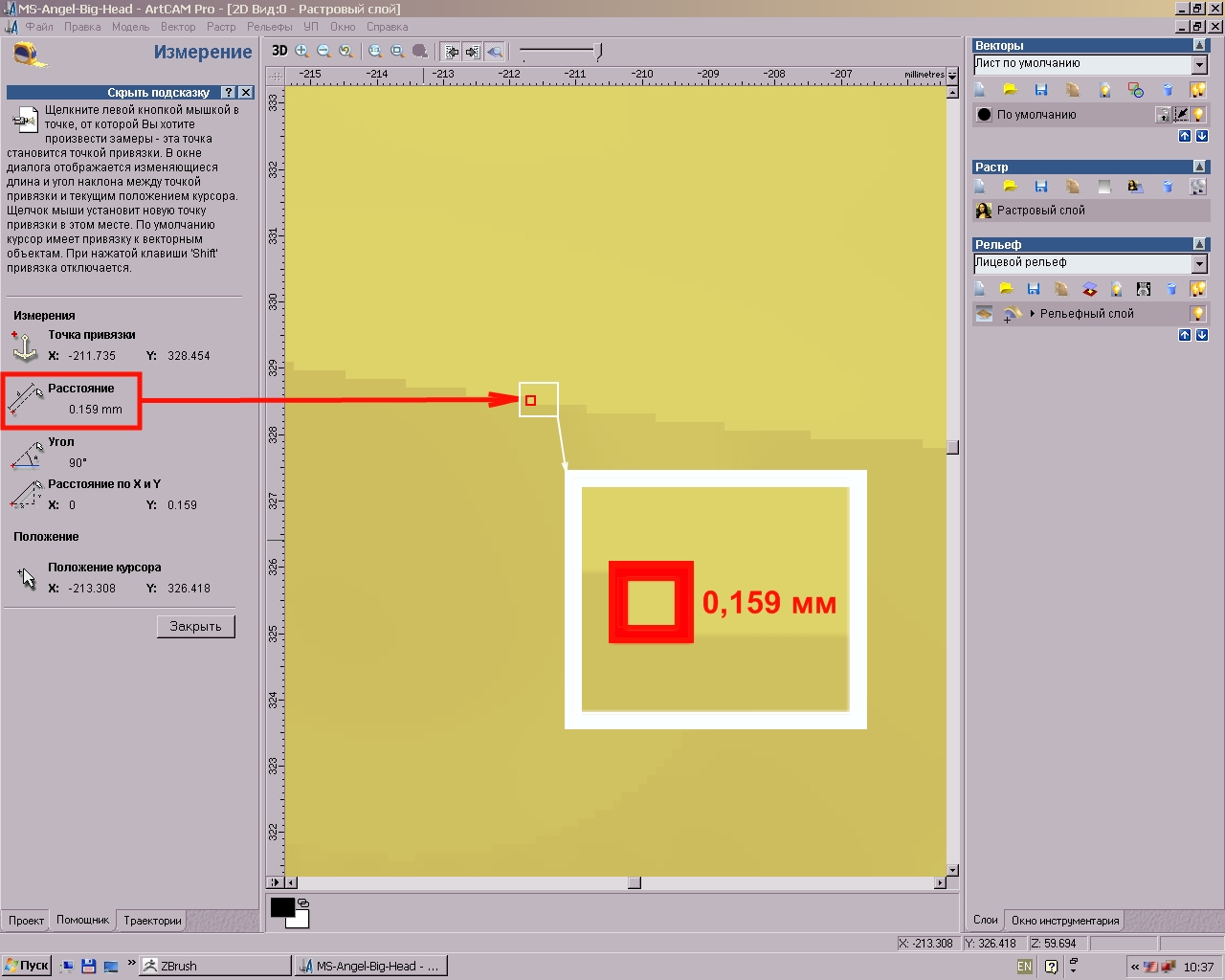Click the Закрыть button
1225x980 pixels.
pyautogui.click(x=195, y=627)
